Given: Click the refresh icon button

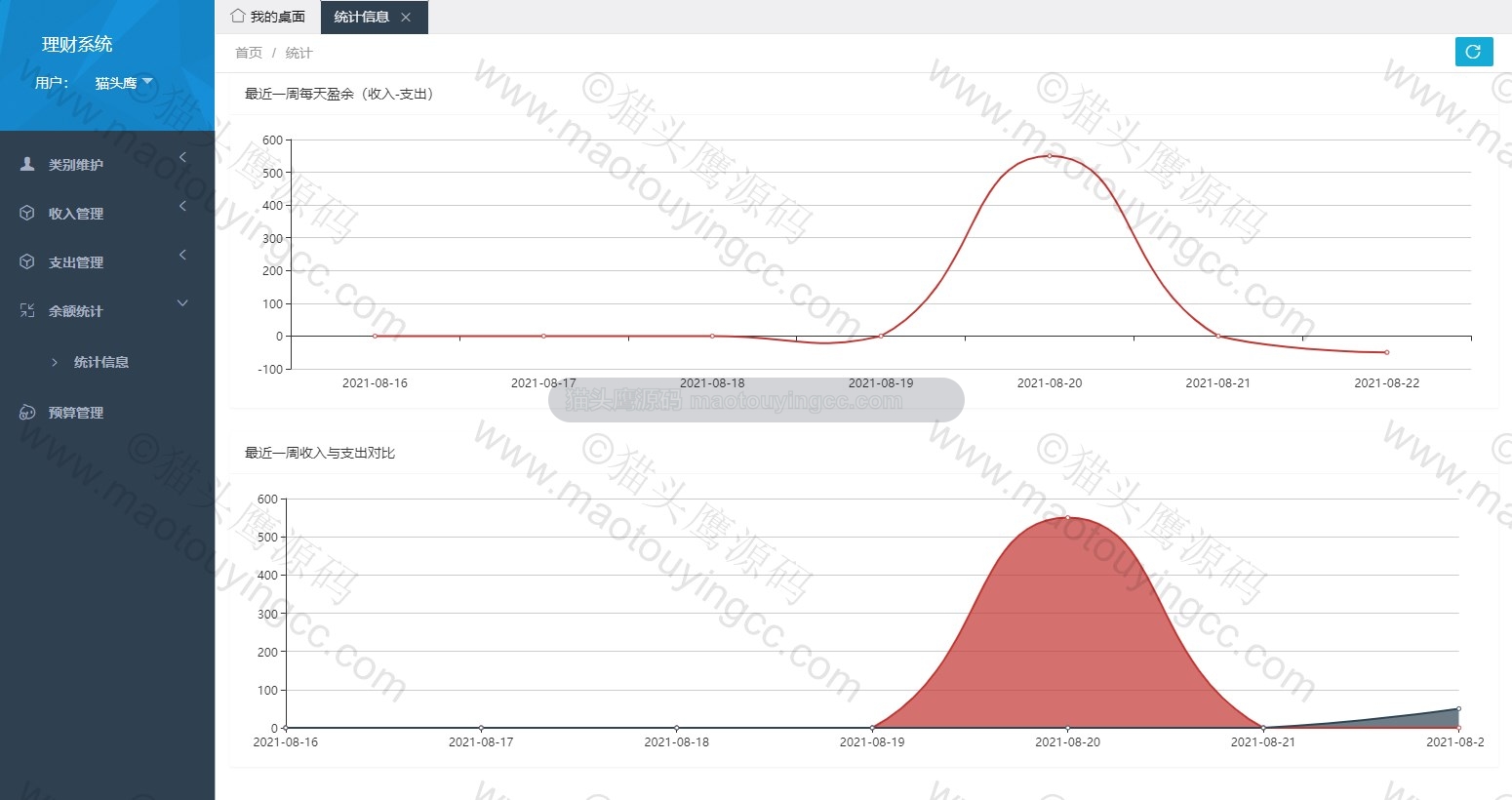Looking at the screenshot, I should coord(1473,52).
